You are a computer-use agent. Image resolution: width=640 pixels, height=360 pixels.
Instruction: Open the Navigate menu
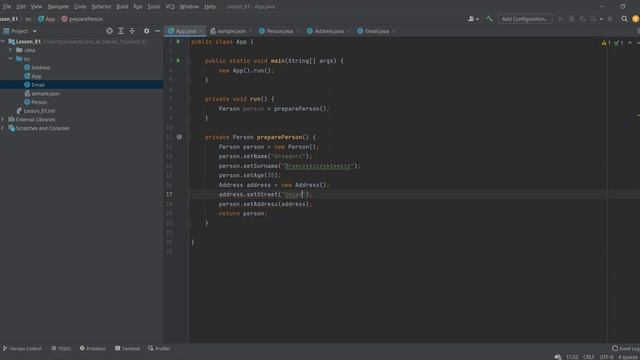[58, 7]
